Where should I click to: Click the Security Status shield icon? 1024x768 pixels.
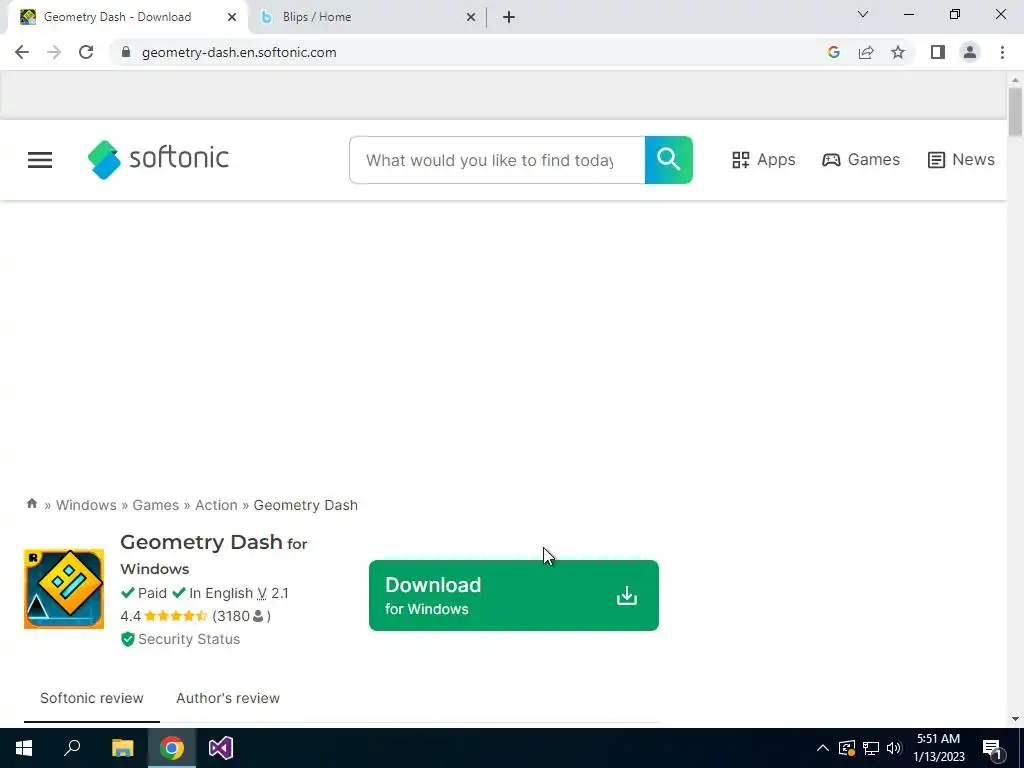127,639
